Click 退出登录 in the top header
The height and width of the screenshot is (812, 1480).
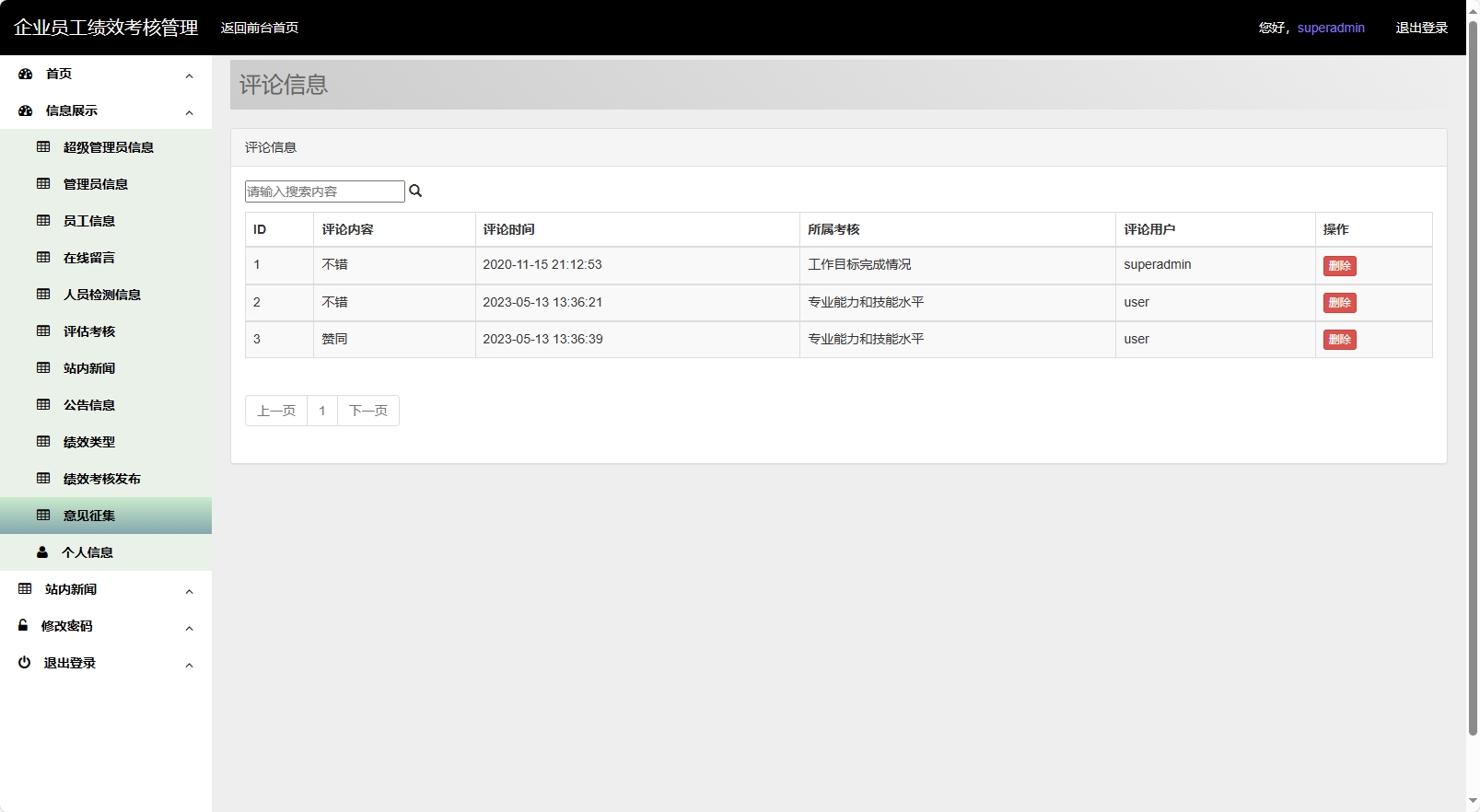[x=1422, y=28]
